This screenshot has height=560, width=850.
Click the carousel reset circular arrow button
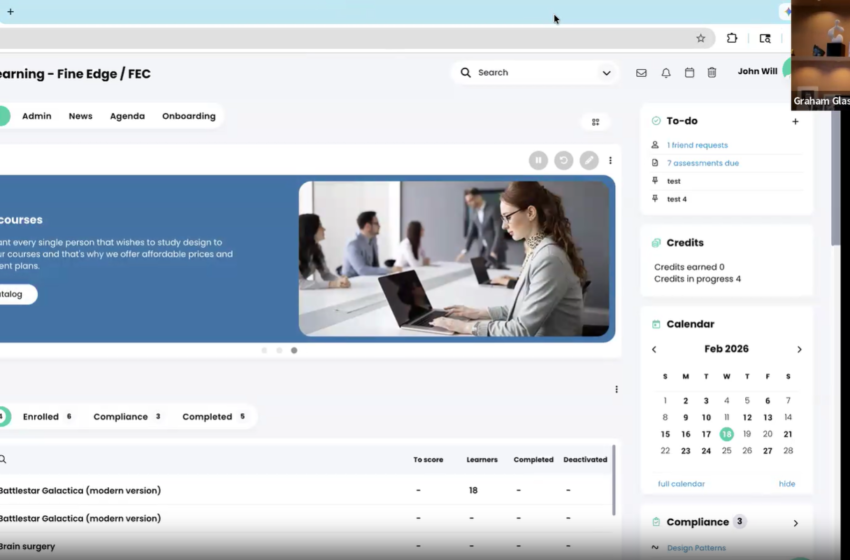(x=564, y=160)
